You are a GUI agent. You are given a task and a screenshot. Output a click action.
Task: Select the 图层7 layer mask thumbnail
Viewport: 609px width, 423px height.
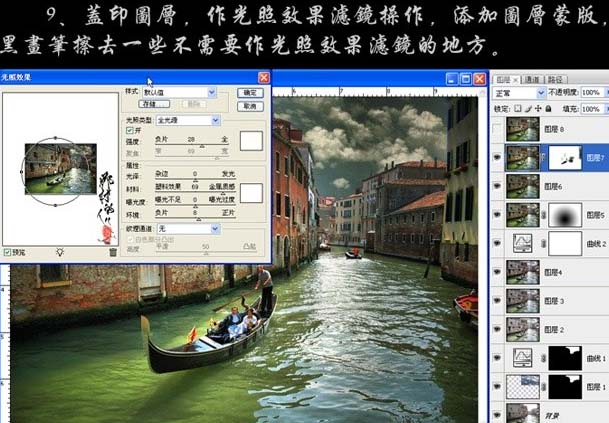pos(565,157)
